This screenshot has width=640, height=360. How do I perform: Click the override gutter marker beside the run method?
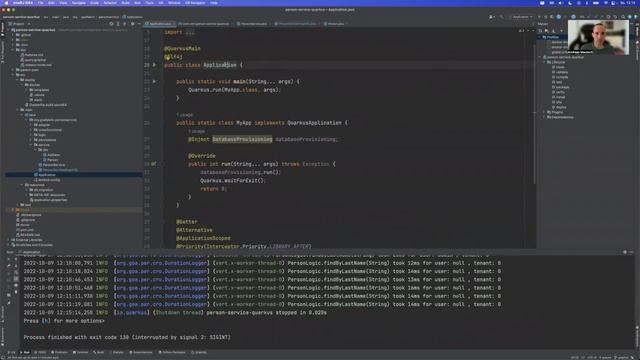click(154, 164)
